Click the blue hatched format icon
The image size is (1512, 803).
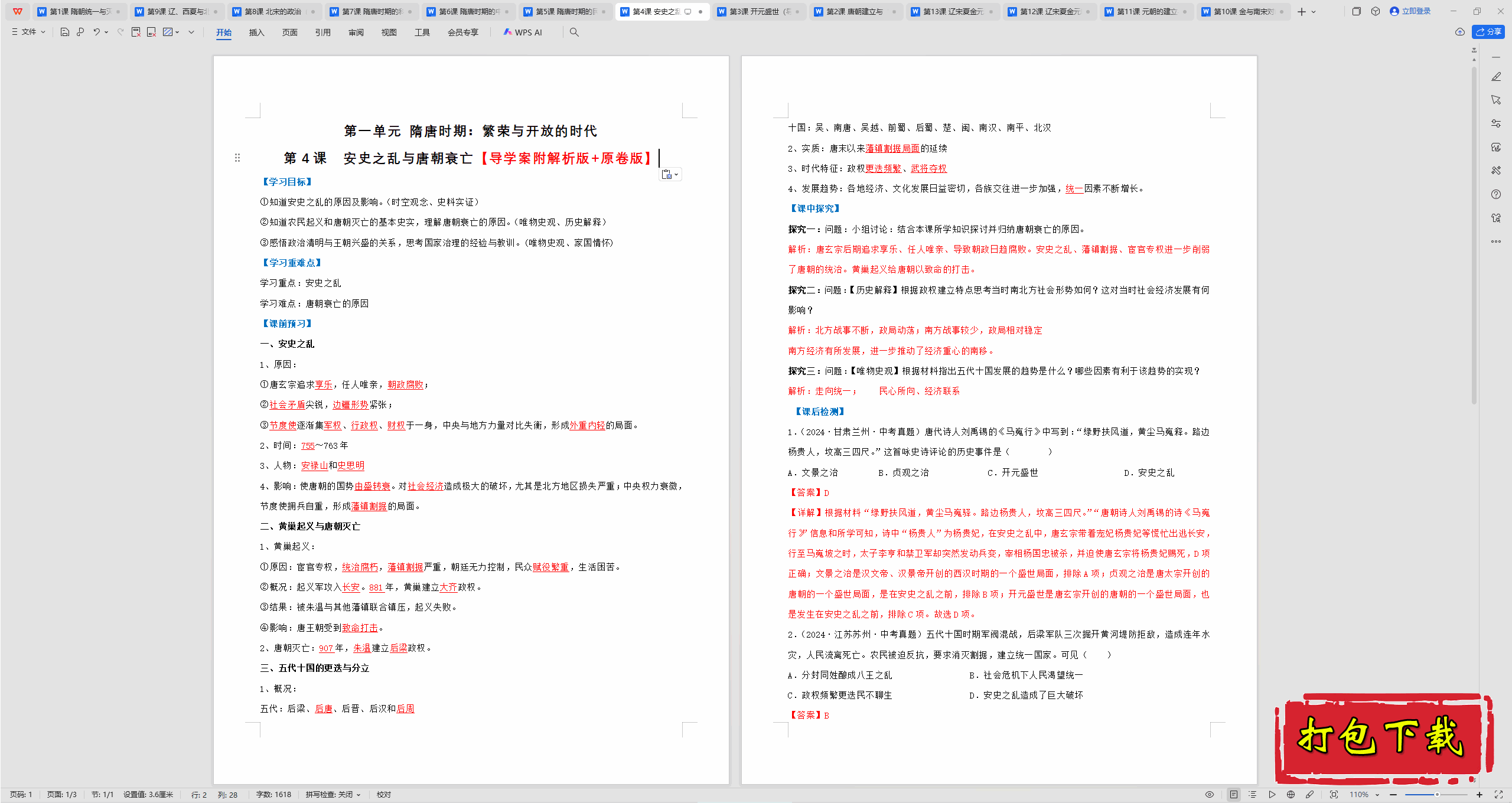click(x=168, y=32)
